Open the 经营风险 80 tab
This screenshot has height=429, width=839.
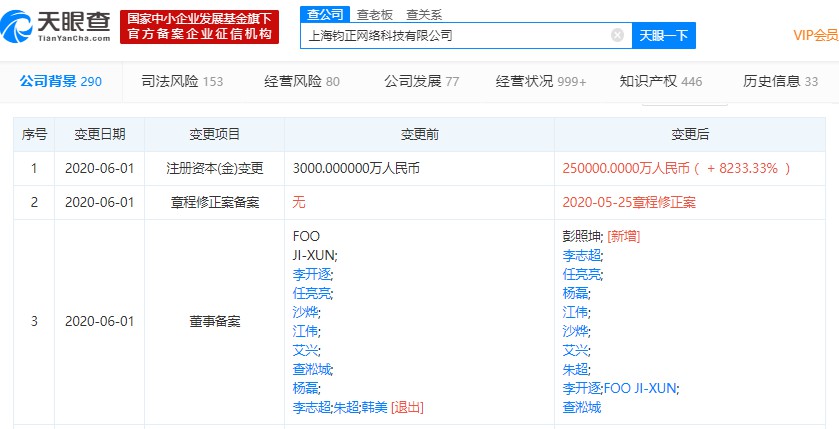(x=302, y=81)
